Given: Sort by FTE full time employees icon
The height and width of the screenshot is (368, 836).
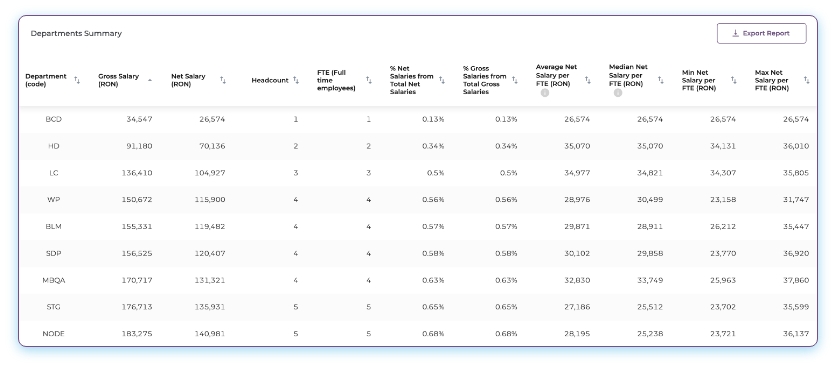Looking at the screenshot, I should click(x=368, y=80).
